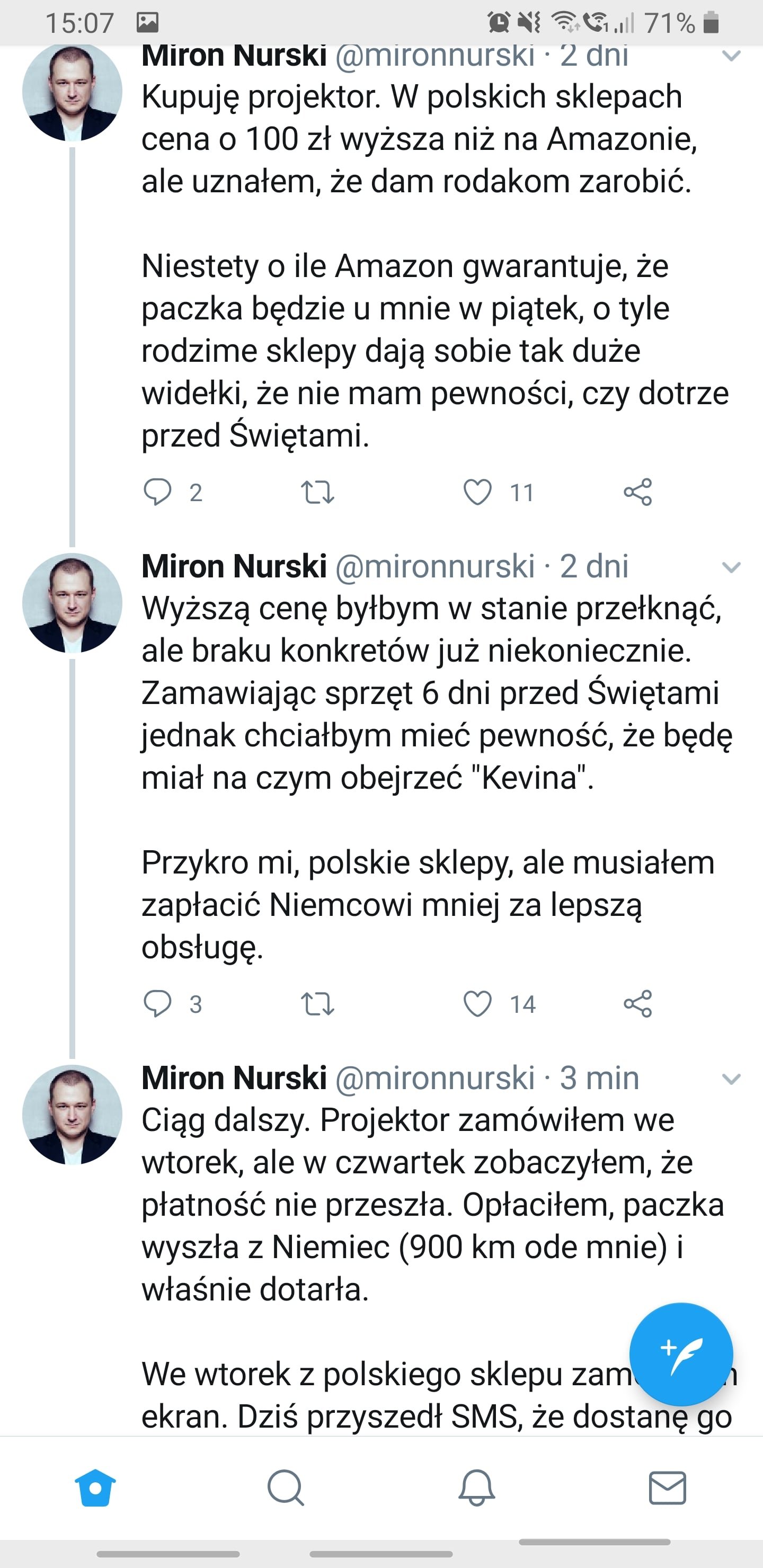Expand options chevron on second tweet
The image size is (763, 1568).
click(731, 567)
